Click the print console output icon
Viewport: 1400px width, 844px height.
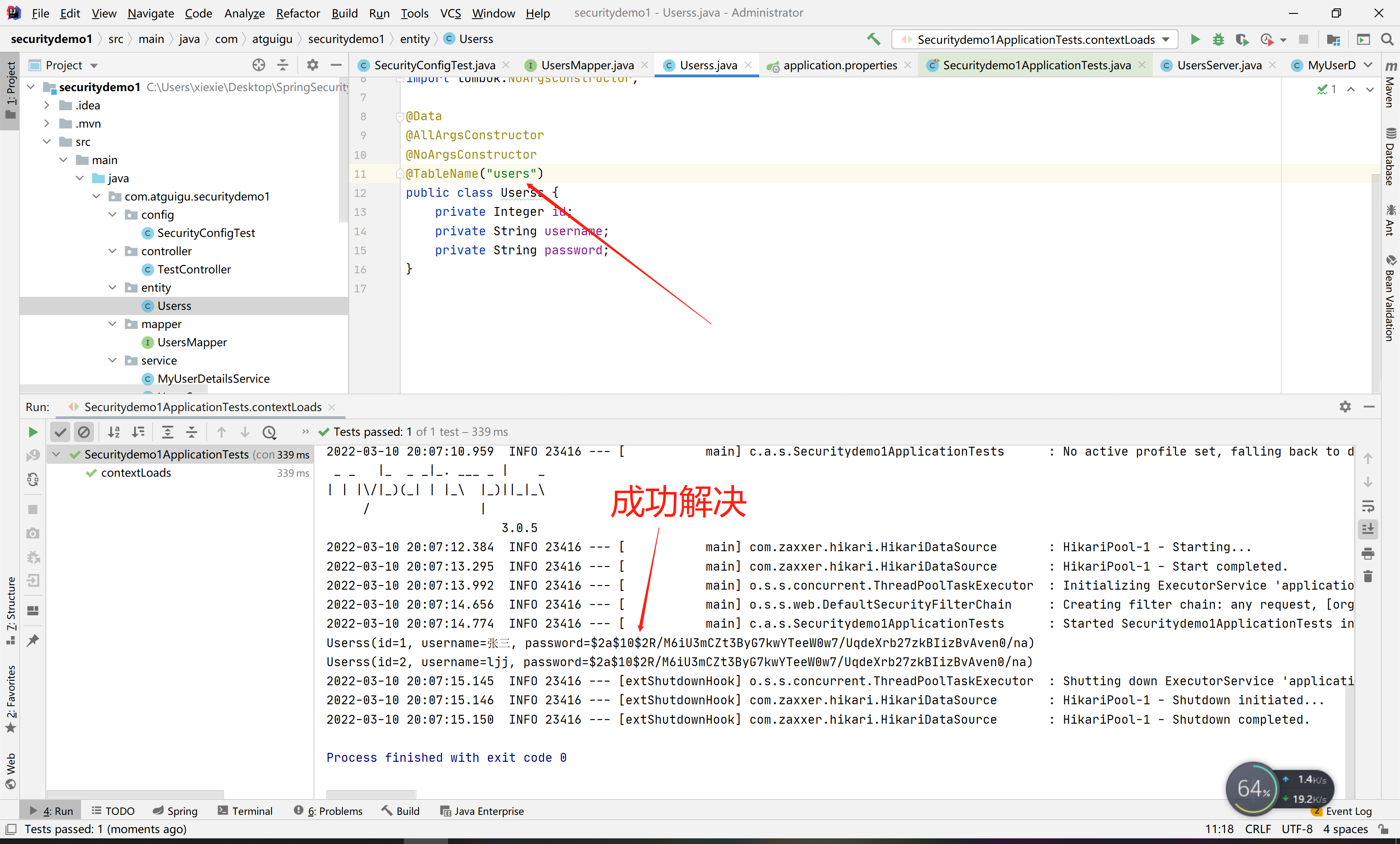point(1368,553)
